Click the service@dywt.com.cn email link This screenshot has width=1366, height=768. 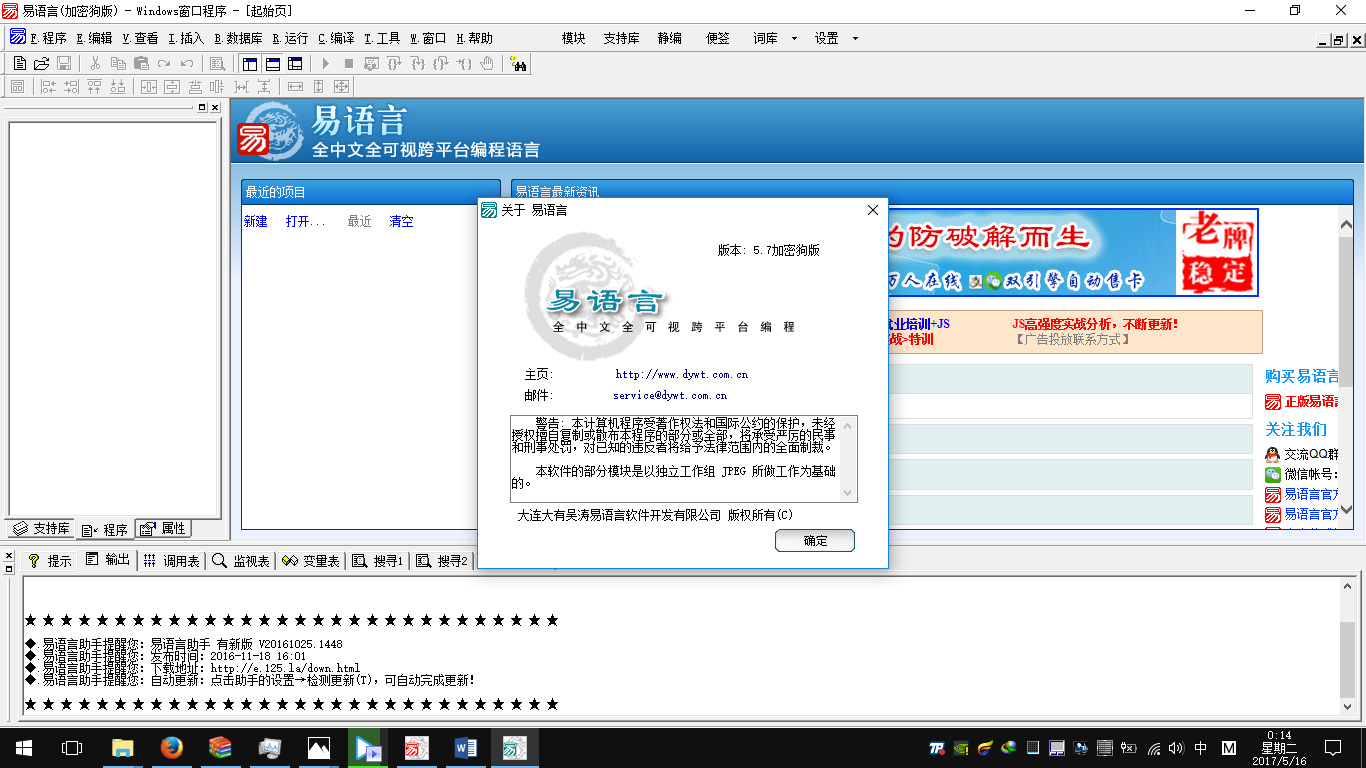pyautogui.click(x=670, y=396)
